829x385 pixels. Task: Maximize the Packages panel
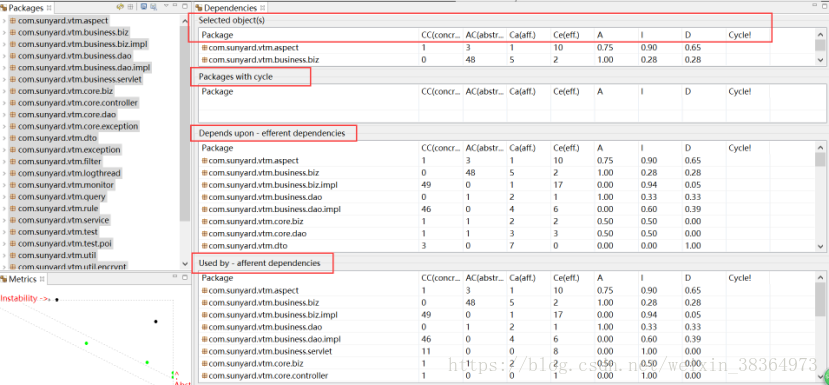click(x=185, y=6)
